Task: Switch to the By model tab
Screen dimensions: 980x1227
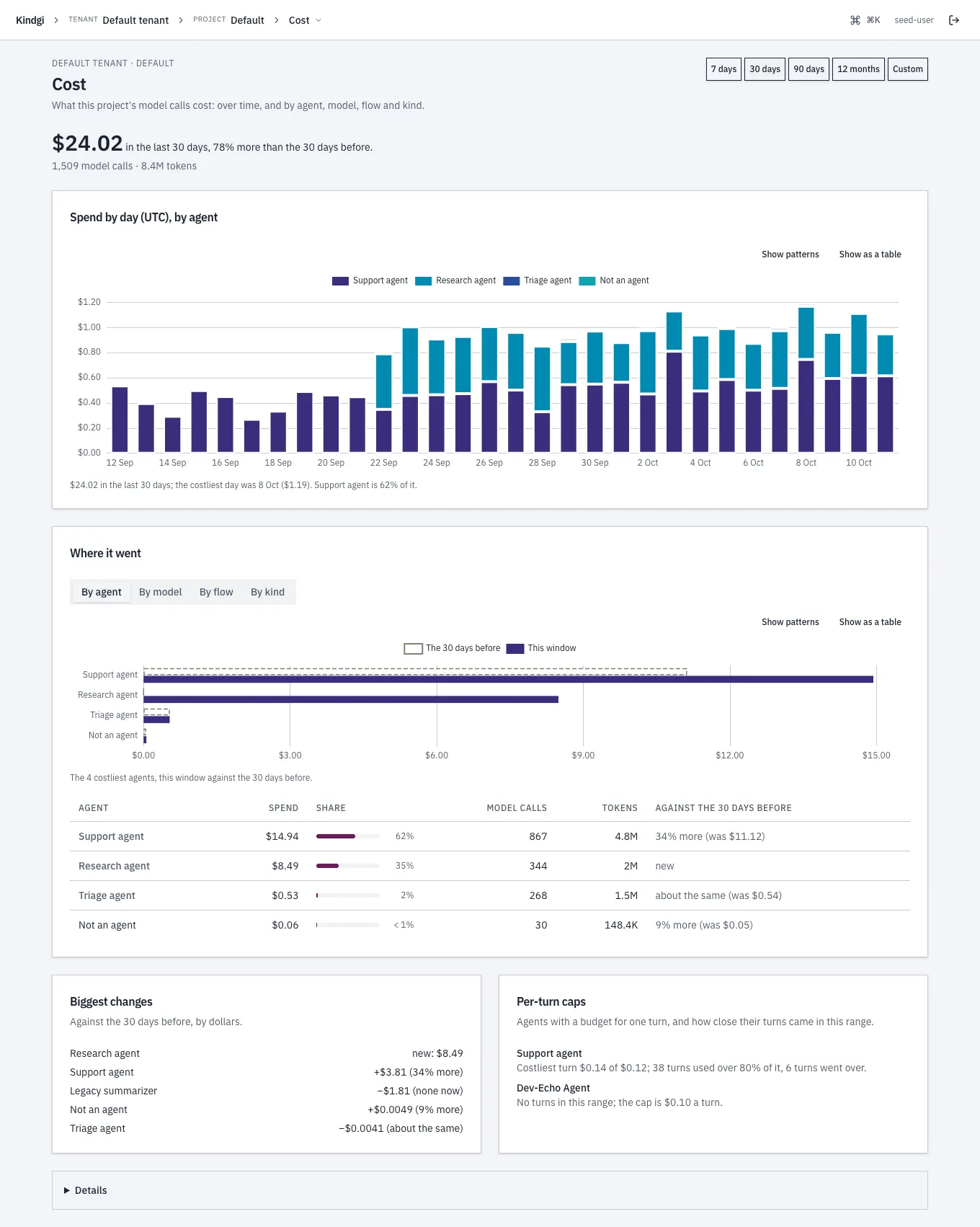Action: pyautogui.click(x=160, y=592)
